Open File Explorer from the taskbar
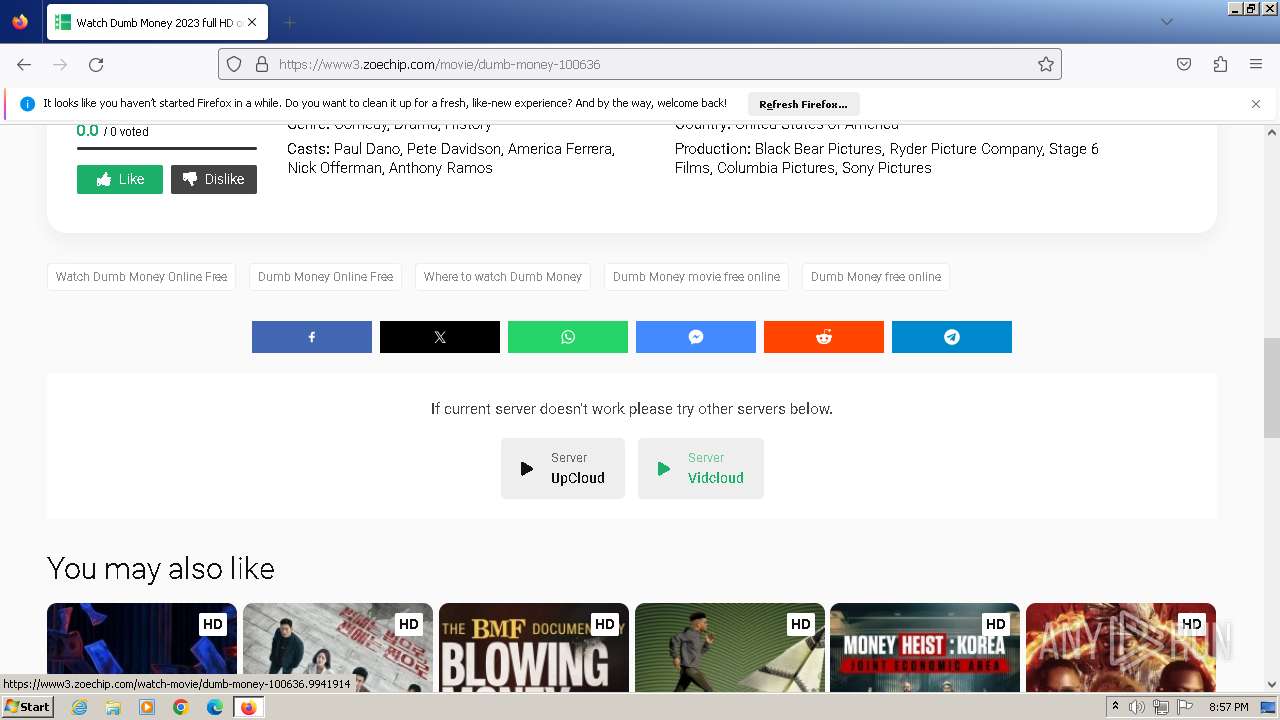 point(113,707)
